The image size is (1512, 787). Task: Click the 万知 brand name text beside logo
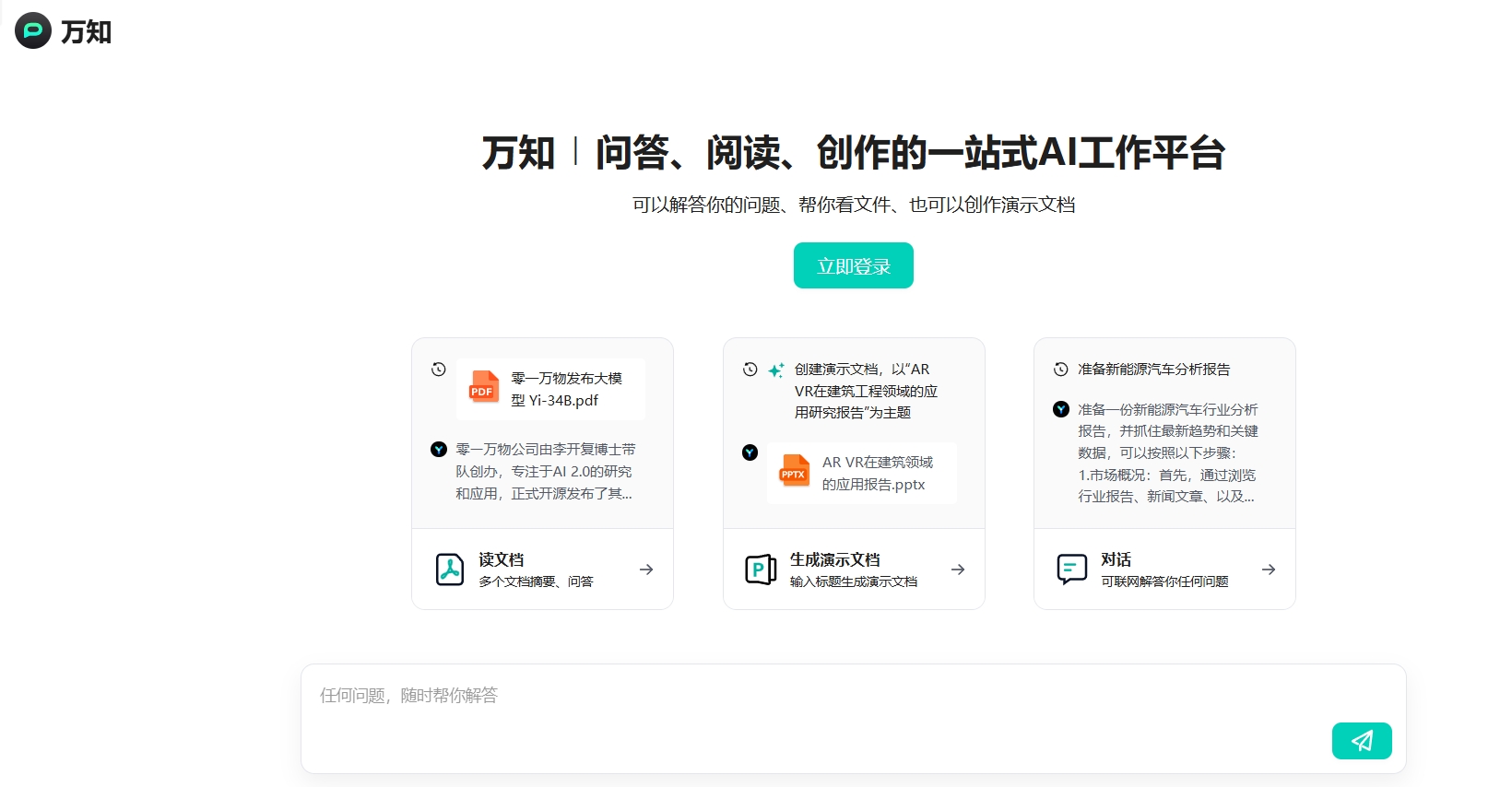(x=86, y=31)
